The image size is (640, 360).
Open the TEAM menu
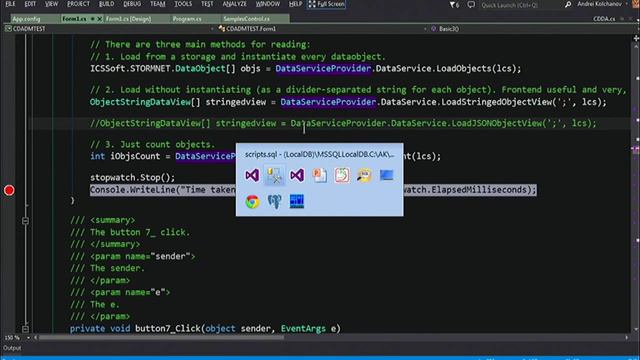[x=158, y=4]
